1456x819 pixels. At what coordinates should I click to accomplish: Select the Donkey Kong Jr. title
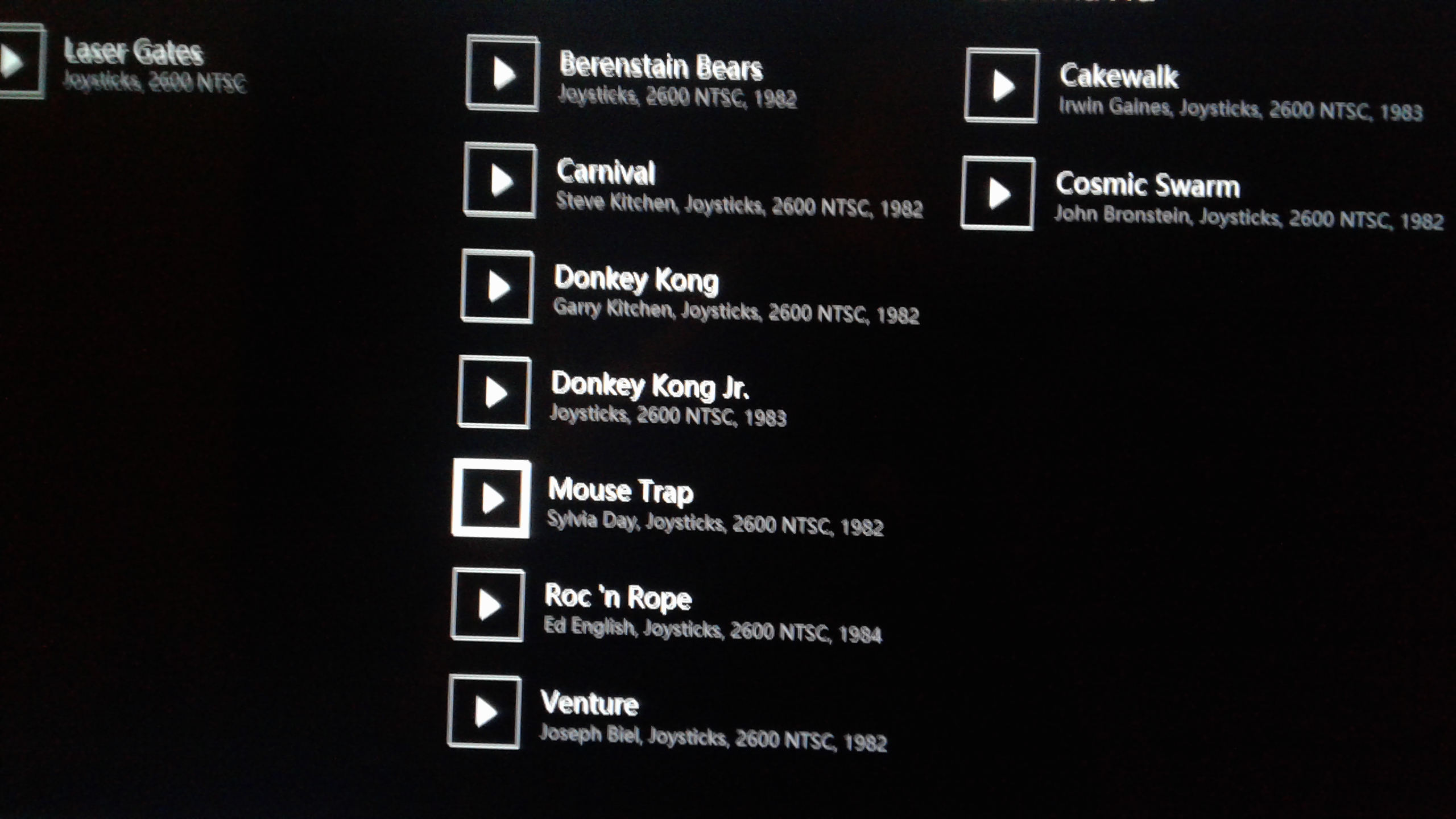coord(650,386)
